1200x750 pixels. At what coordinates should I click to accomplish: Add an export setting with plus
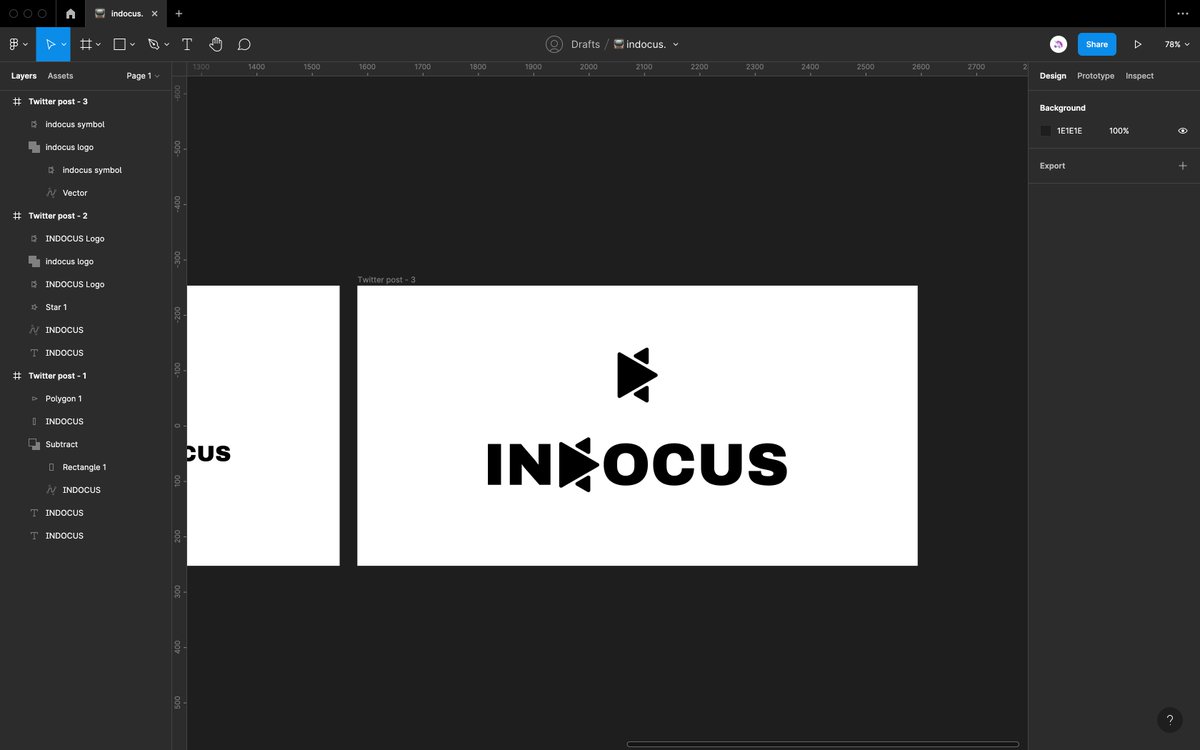coord(1182,166)
